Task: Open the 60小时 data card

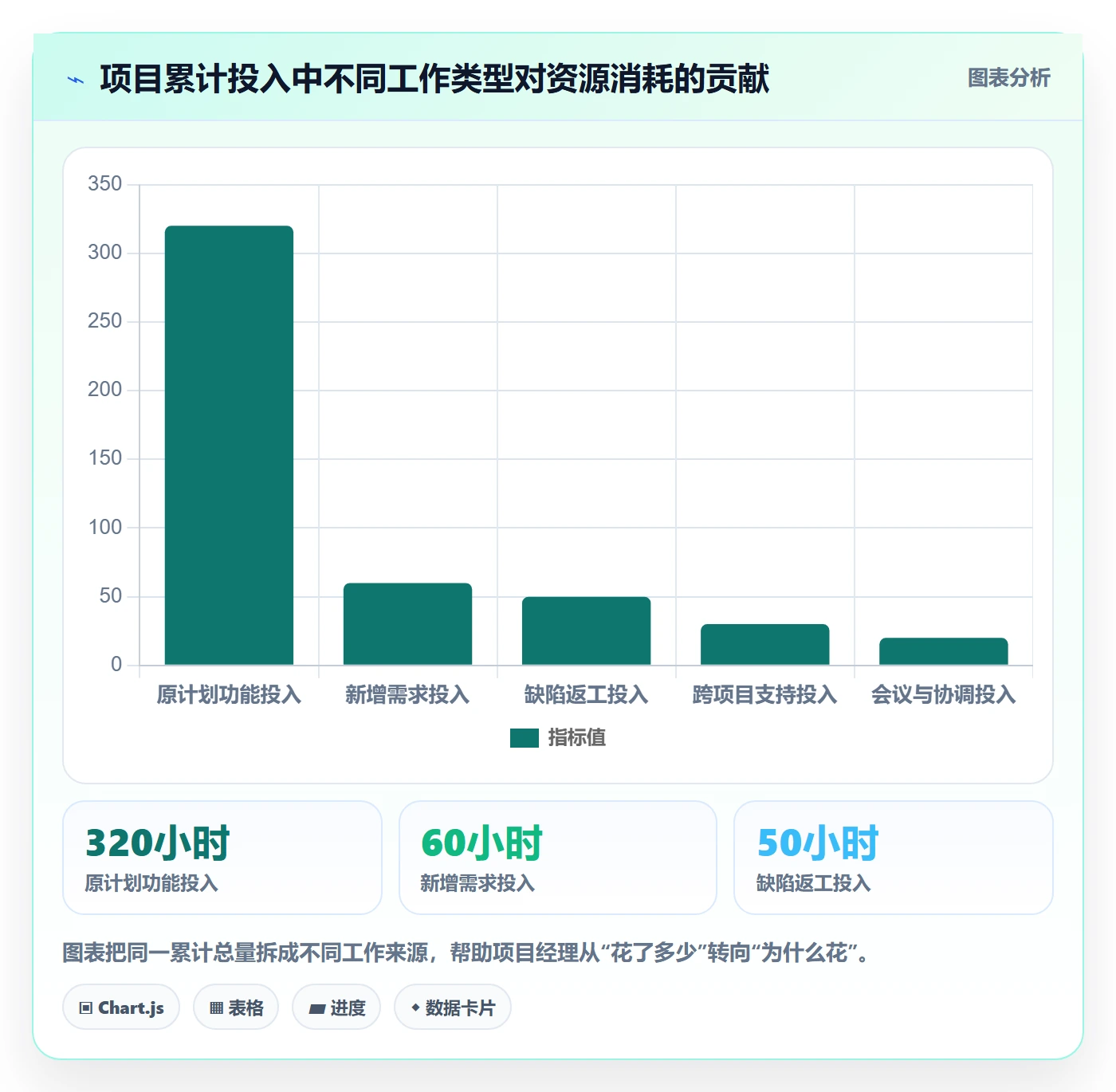Action: (558, 858)
